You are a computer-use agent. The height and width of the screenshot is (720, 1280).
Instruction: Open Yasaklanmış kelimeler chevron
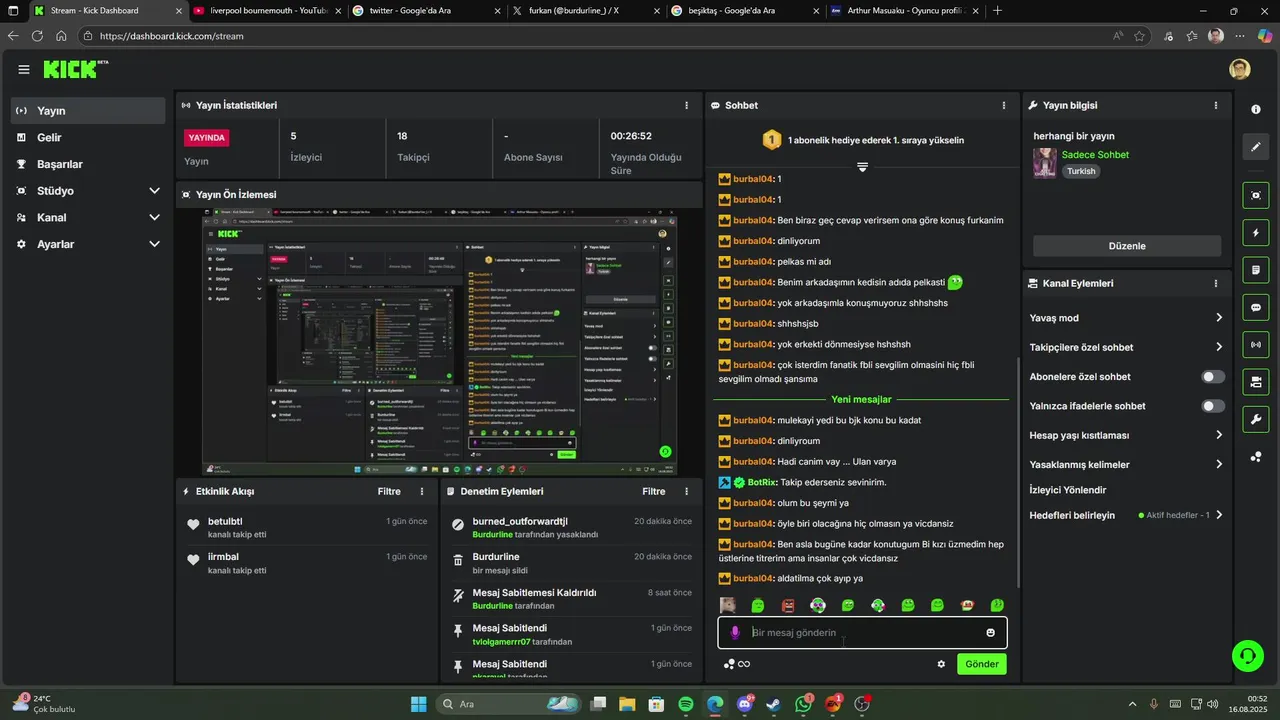[x=1219, y=464]
